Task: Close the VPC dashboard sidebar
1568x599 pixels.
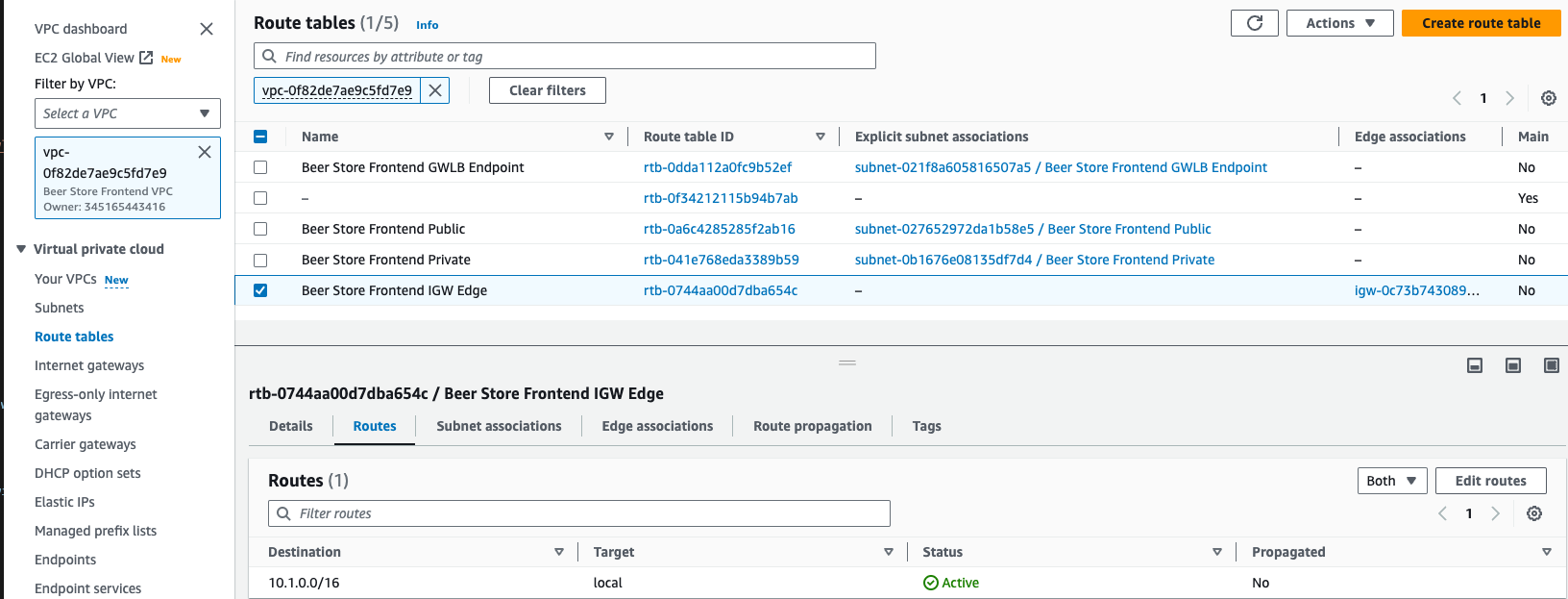Action: [207, 29]
